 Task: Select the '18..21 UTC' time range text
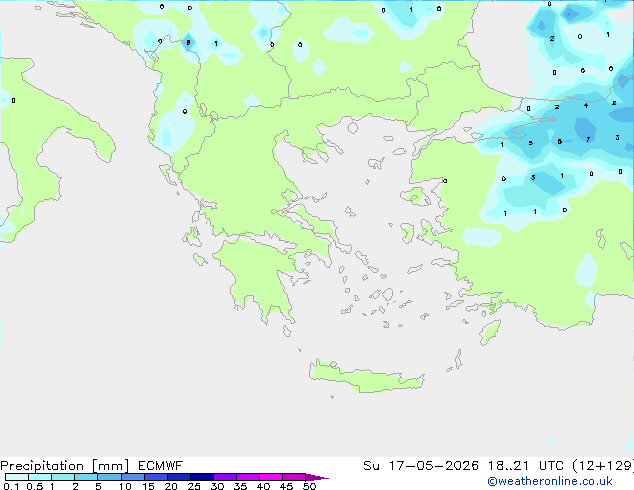tap(525, 465)
